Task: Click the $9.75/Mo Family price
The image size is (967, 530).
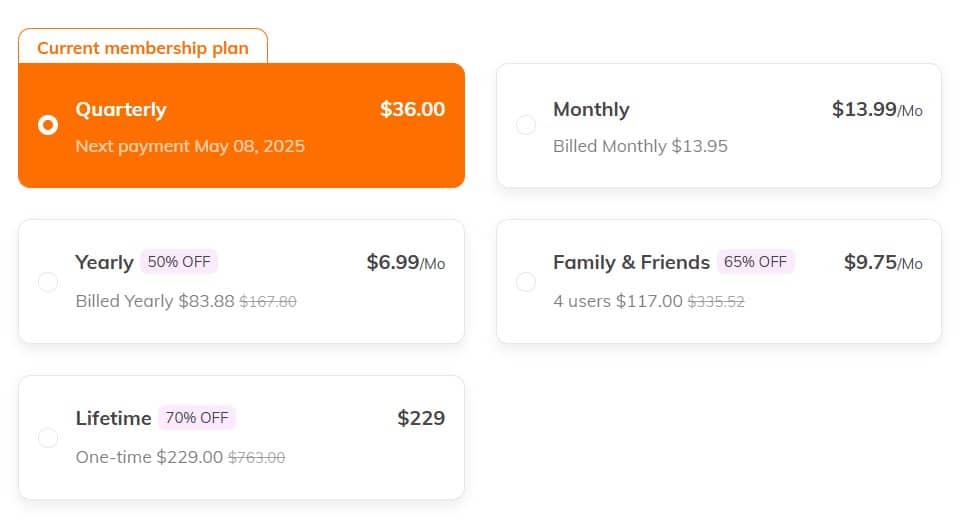Action: (882, 262)
